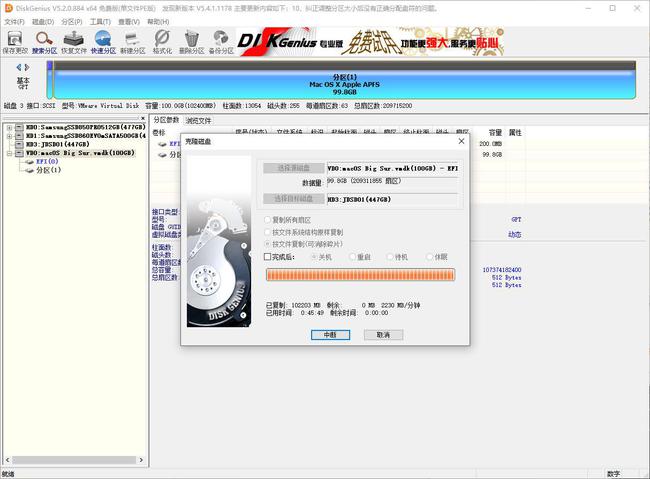Click the VD0 macOS Big Sur disk icon
The image size is (650, 479).
click(x=19, y=153)
